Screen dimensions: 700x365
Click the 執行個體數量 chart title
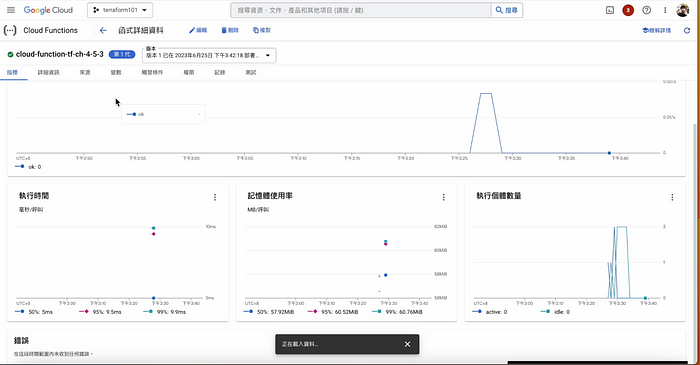point(499,196)
